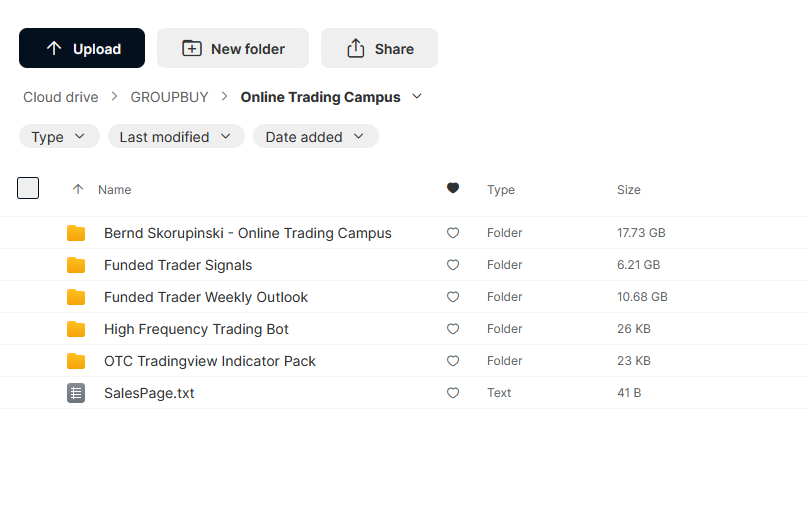The height and width of the screenshot is (508, 808).
Task: Select Funded Trader Weekly Outlook name
Action: click(206, 297)
